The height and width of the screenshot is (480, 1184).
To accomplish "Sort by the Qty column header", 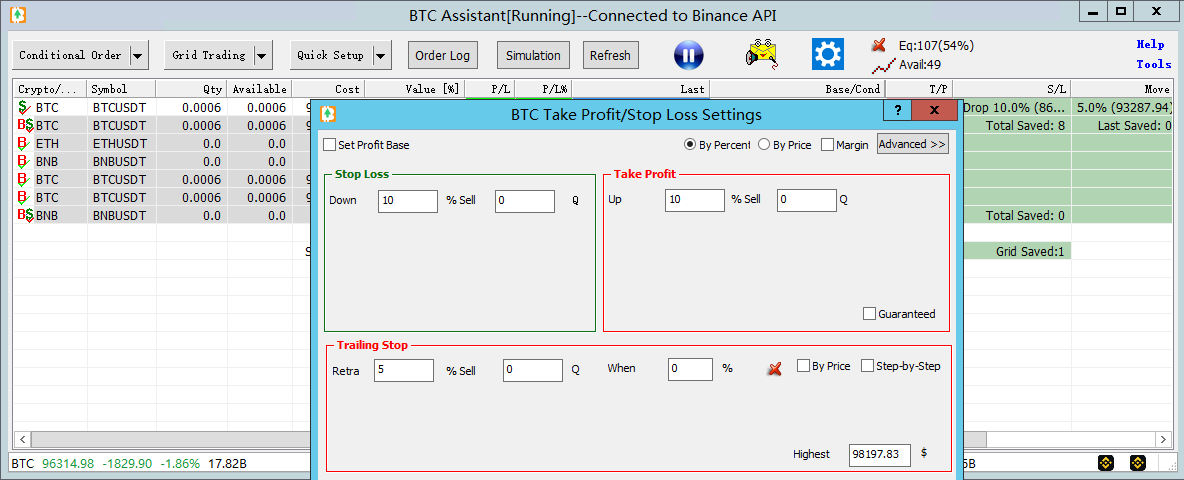I will pos(191,89).
